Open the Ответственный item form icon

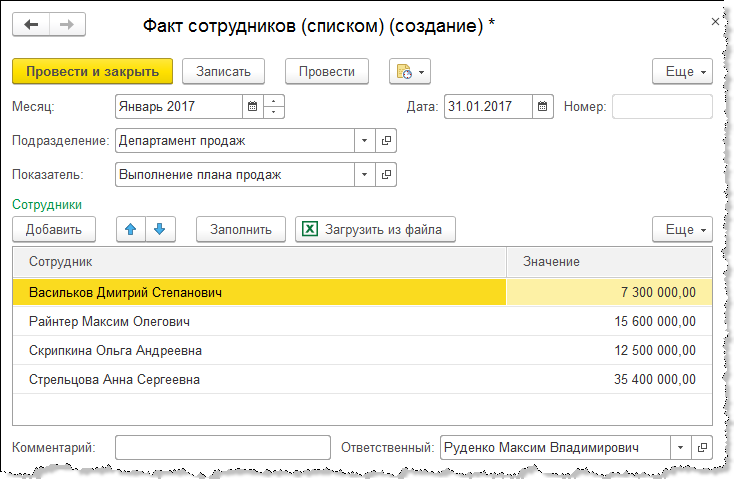click(x=703, y=447)
